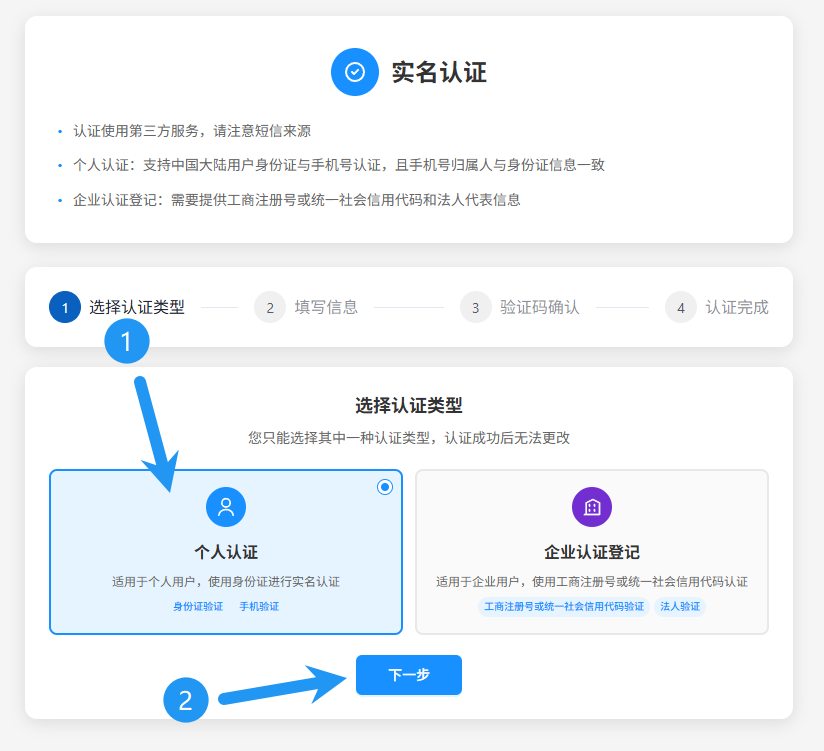824x751 pixels.
Task: Click the 工商注册号或统一社会信用代码验证 tag
Action: (x=564, y=607)
